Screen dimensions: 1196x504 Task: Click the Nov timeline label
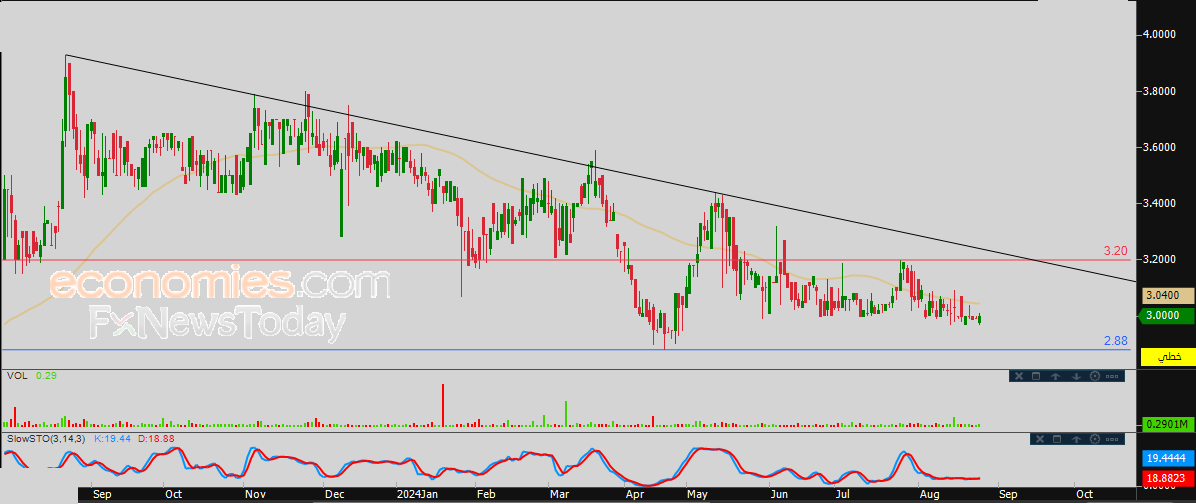coord(255,494)
